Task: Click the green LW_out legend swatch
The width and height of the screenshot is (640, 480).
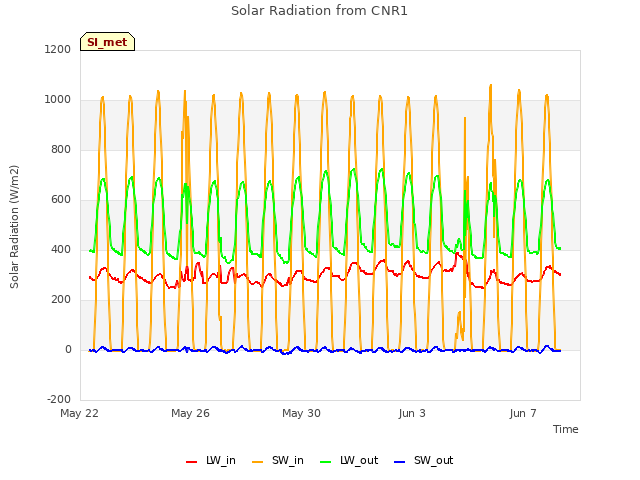Action: 326,462
